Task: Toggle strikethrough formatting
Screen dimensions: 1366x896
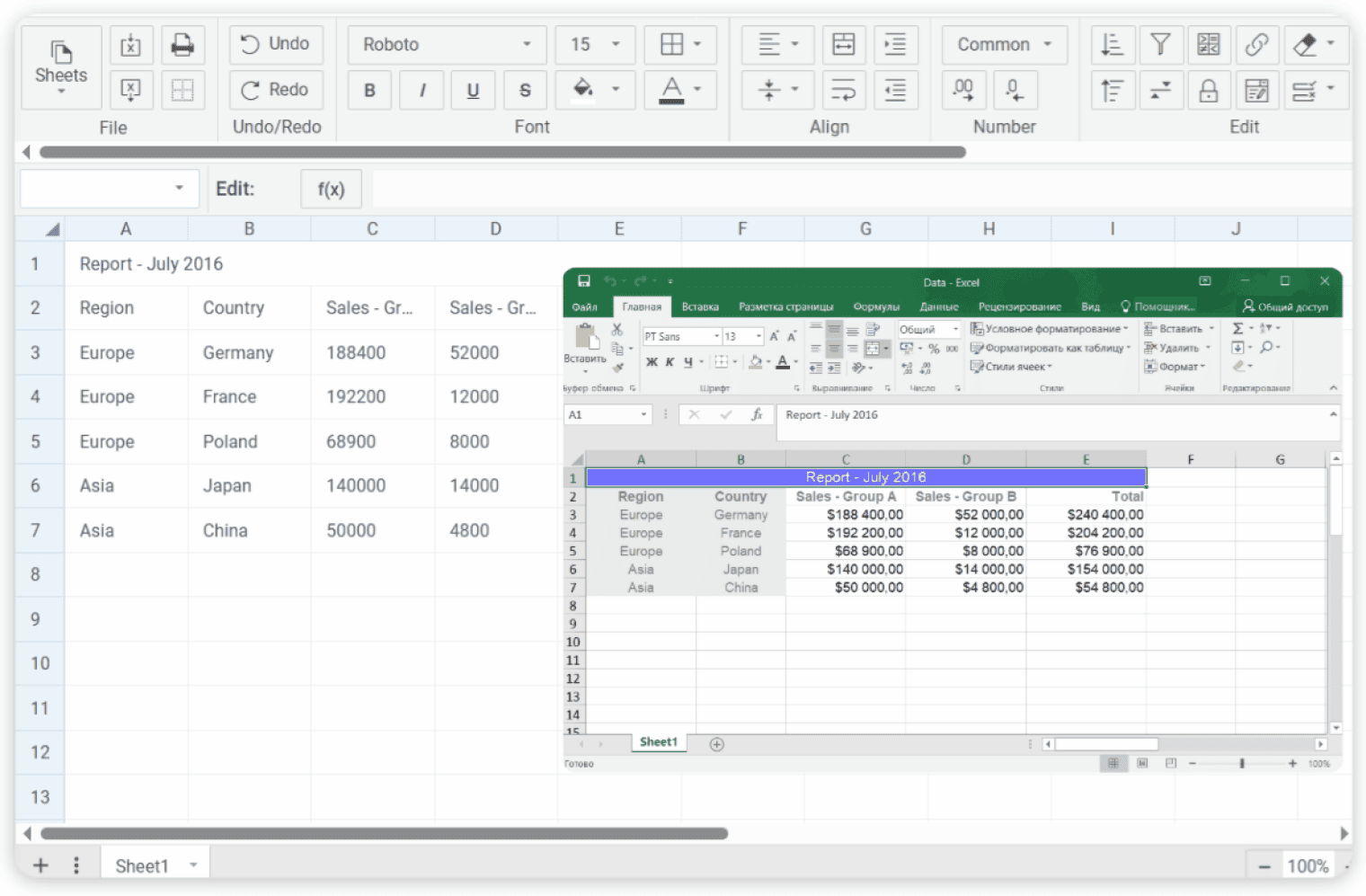Action: (x=525, y=91)
